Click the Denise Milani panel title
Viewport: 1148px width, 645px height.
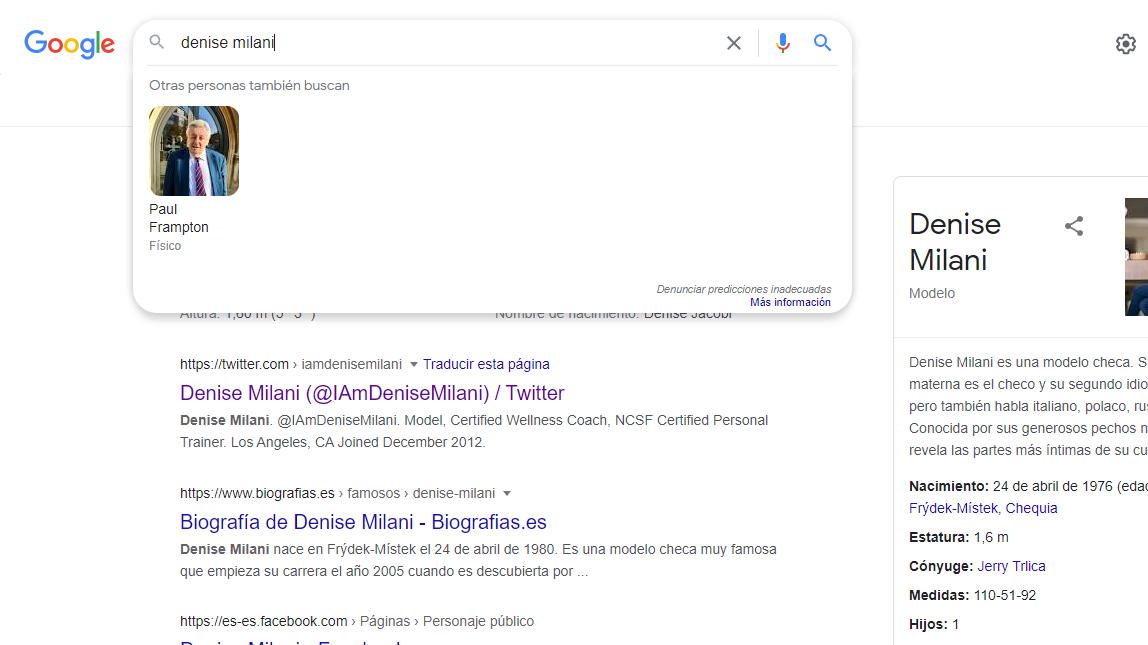pos(955,242)
